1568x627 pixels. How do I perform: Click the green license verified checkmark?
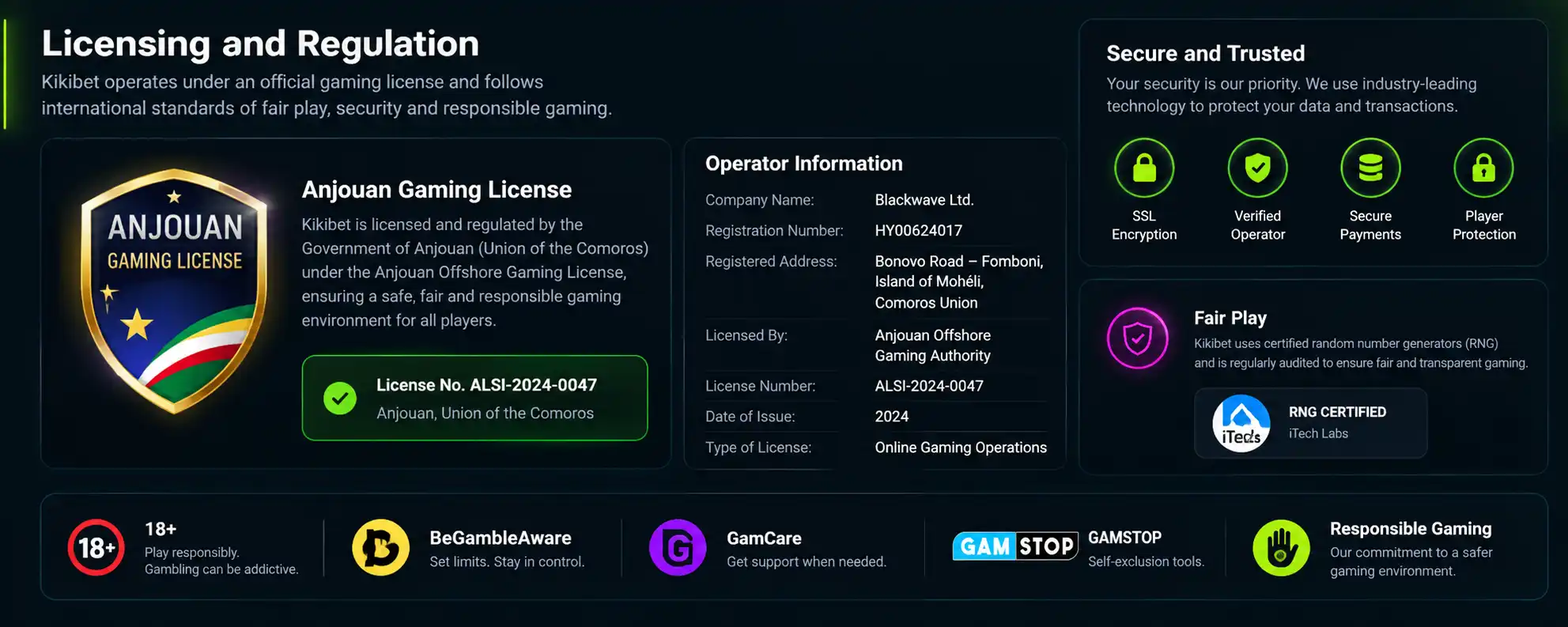click(340, 398)
